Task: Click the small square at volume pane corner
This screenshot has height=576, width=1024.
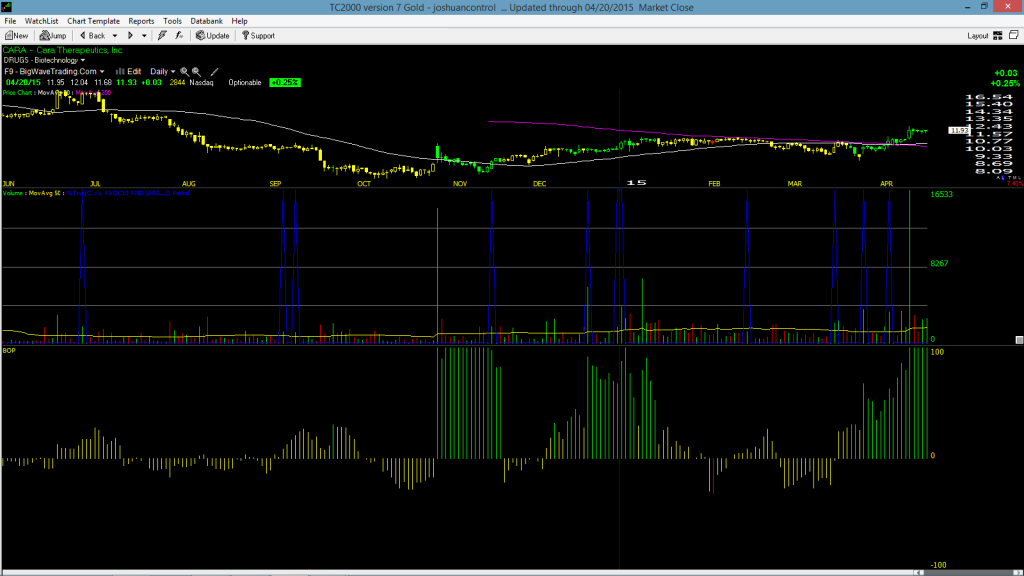Action: coord(1019,340)
